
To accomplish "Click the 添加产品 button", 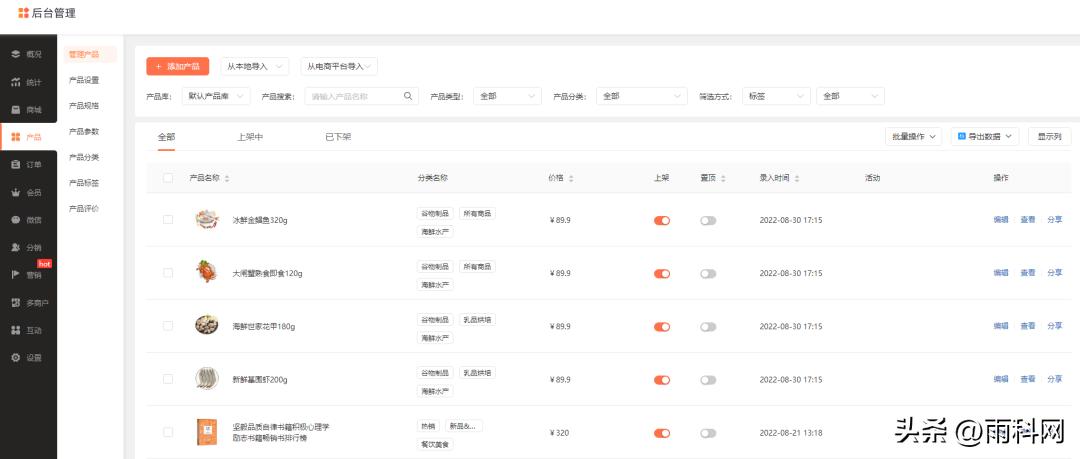I will tap(177, 66).
